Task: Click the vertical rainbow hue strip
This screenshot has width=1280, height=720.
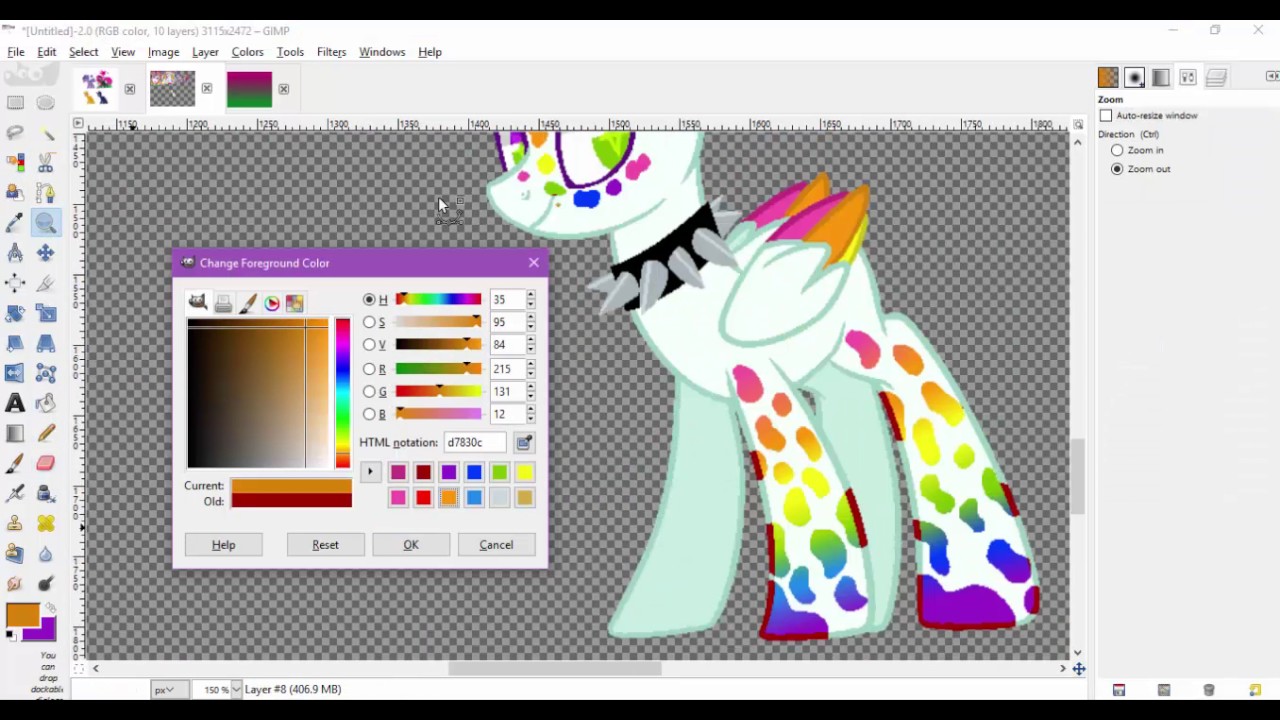Action: (343, 393)
